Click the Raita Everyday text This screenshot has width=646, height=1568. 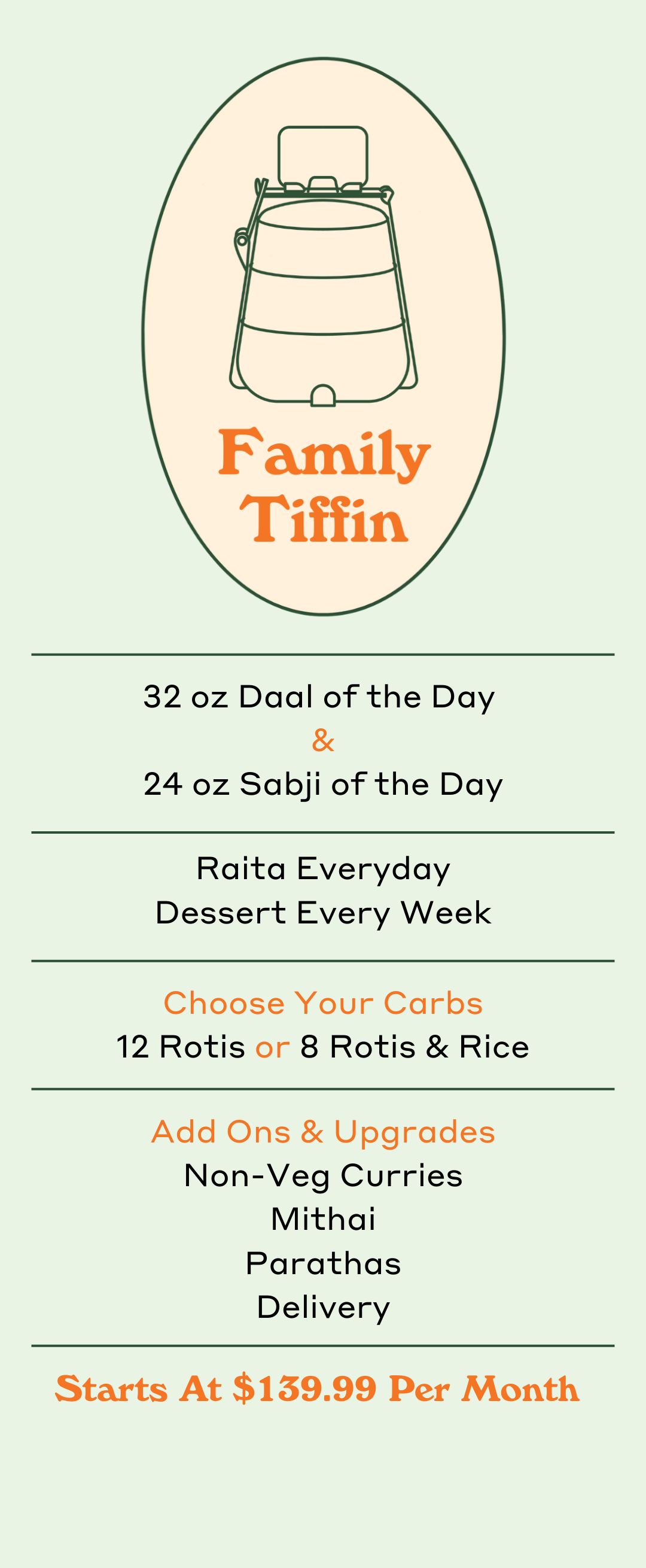click(323, 870)
